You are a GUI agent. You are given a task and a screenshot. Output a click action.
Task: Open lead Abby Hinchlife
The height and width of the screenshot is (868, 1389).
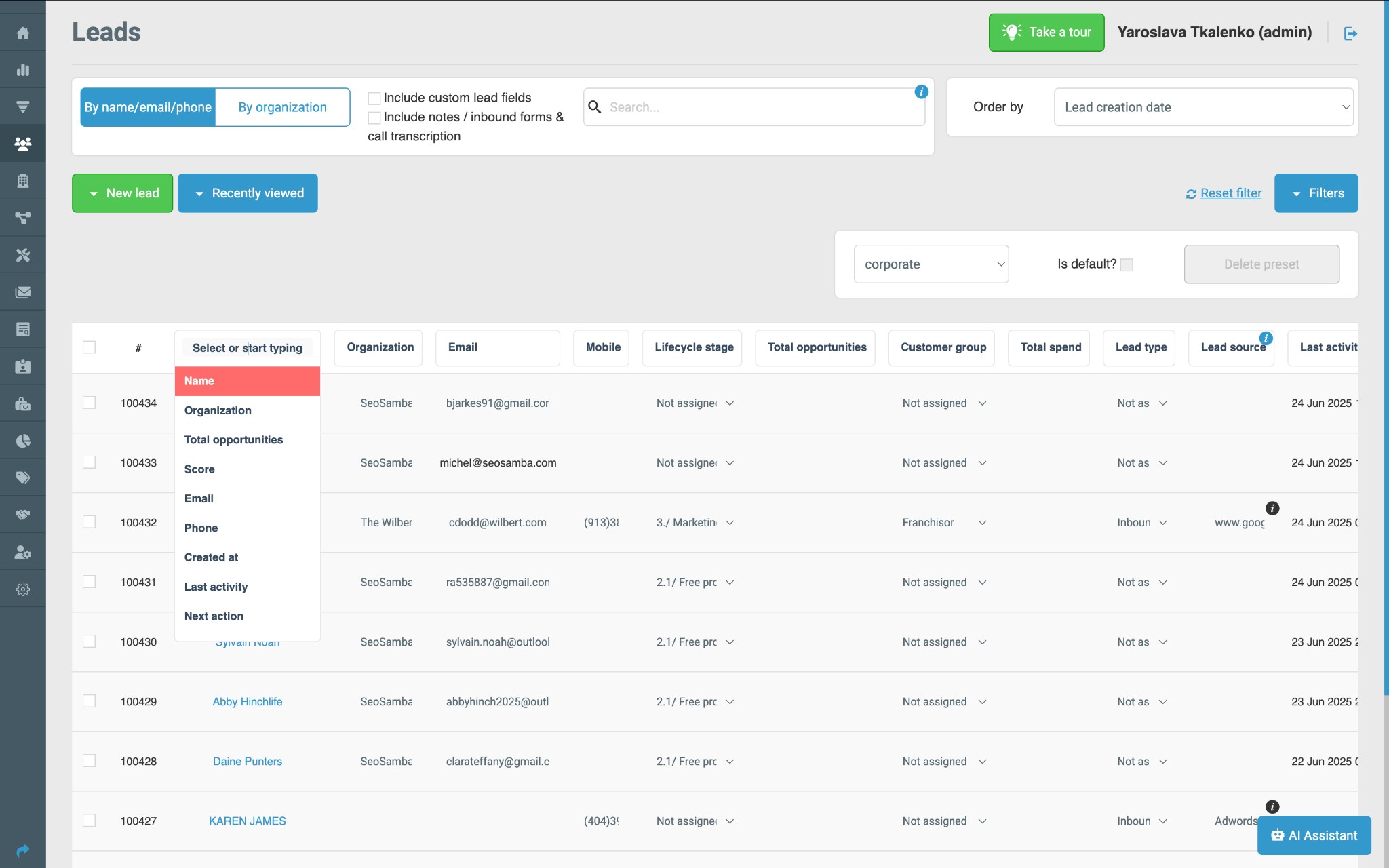248,702
